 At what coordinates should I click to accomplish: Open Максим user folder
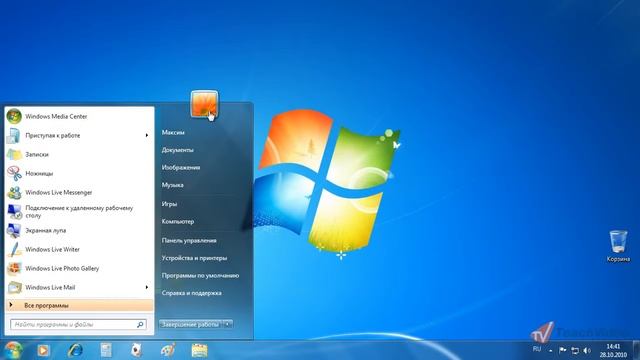pyautogui.click(x=173, y=132)
